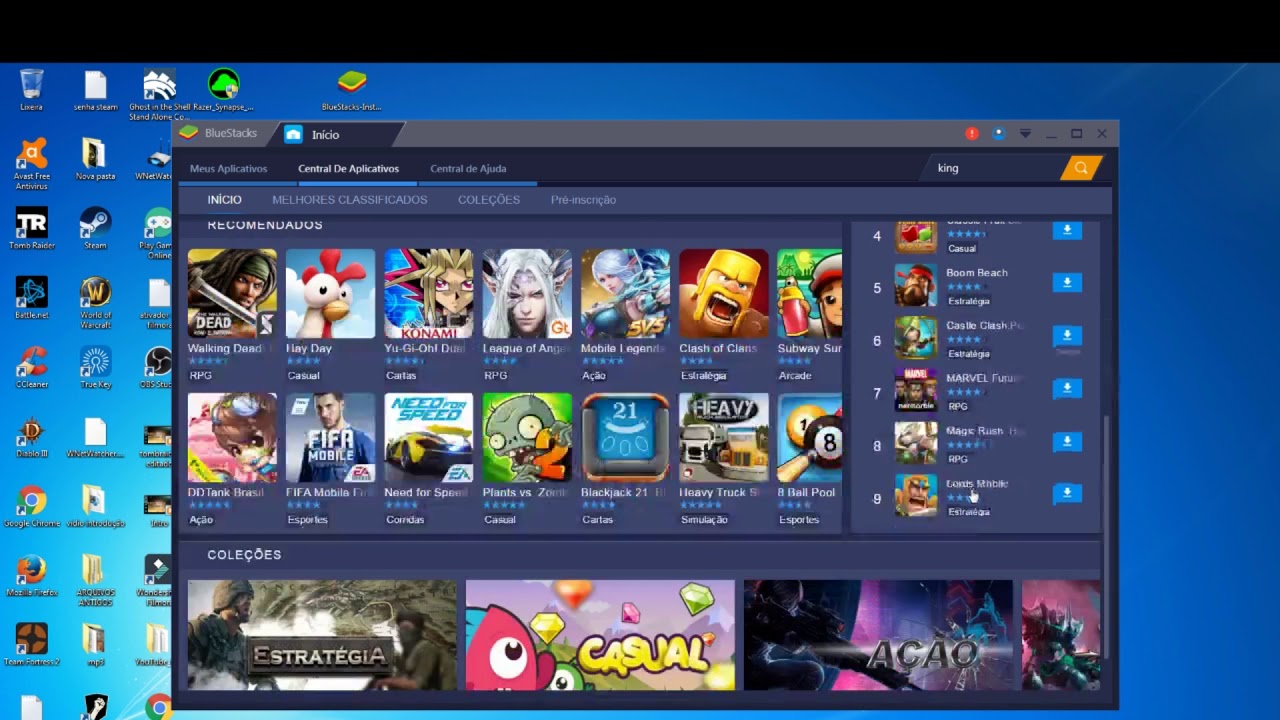Click the Estratégia tag under Clash of Clans
Screen dimensions: 1280x720
click(703, 376)
